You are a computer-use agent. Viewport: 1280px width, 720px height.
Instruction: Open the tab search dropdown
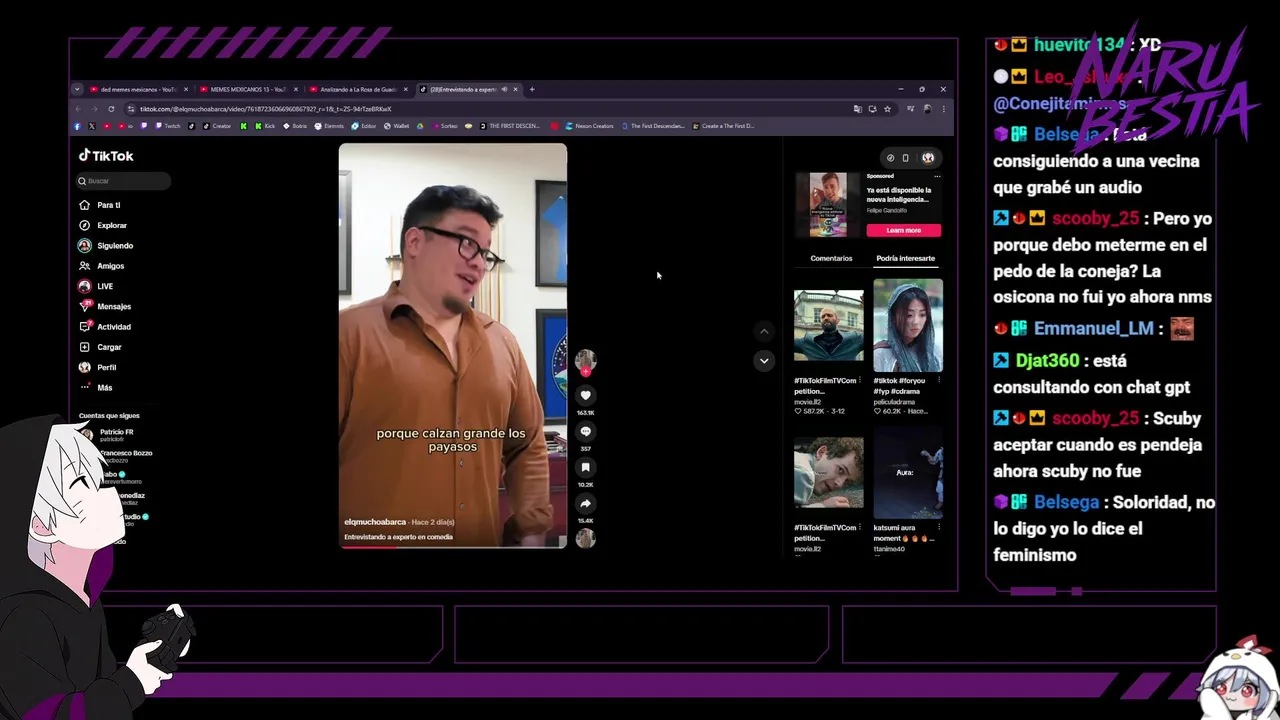(77, 89)
